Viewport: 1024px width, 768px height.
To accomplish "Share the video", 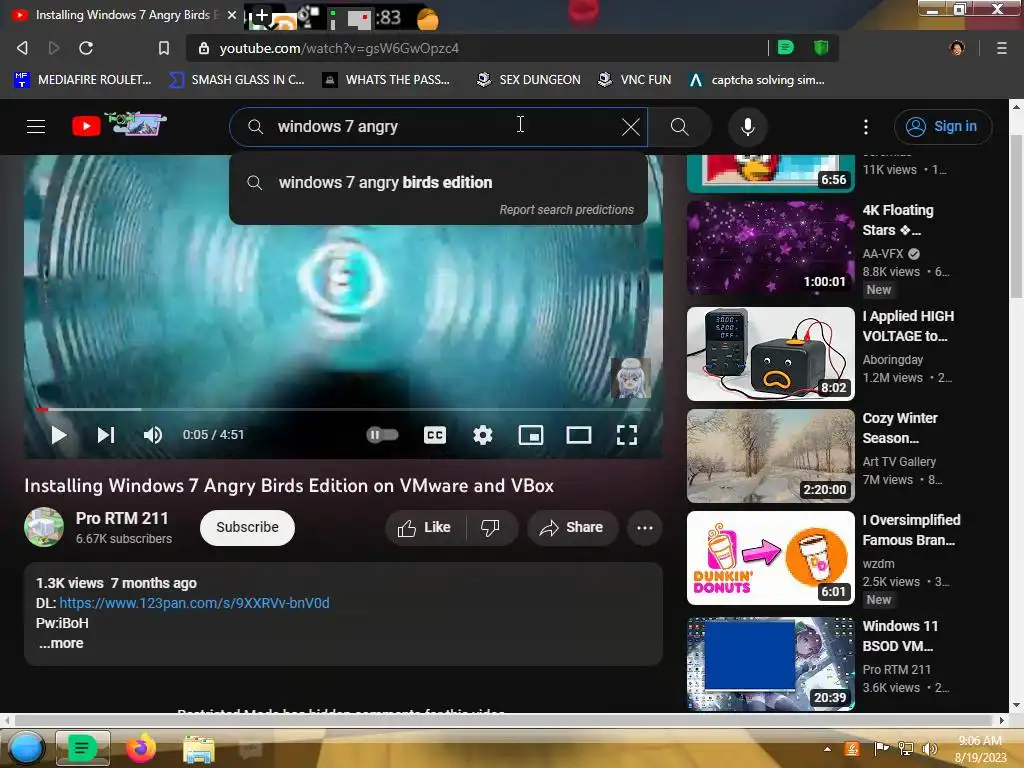I will [x=571, y=528].
